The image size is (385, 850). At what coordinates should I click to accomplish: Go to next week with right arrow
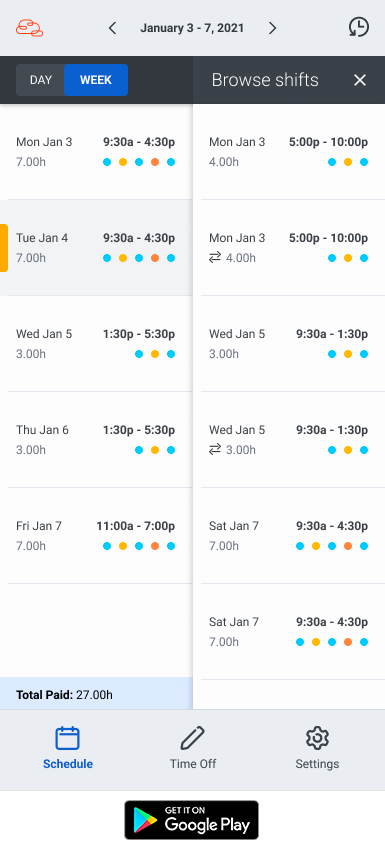(272, 28)
